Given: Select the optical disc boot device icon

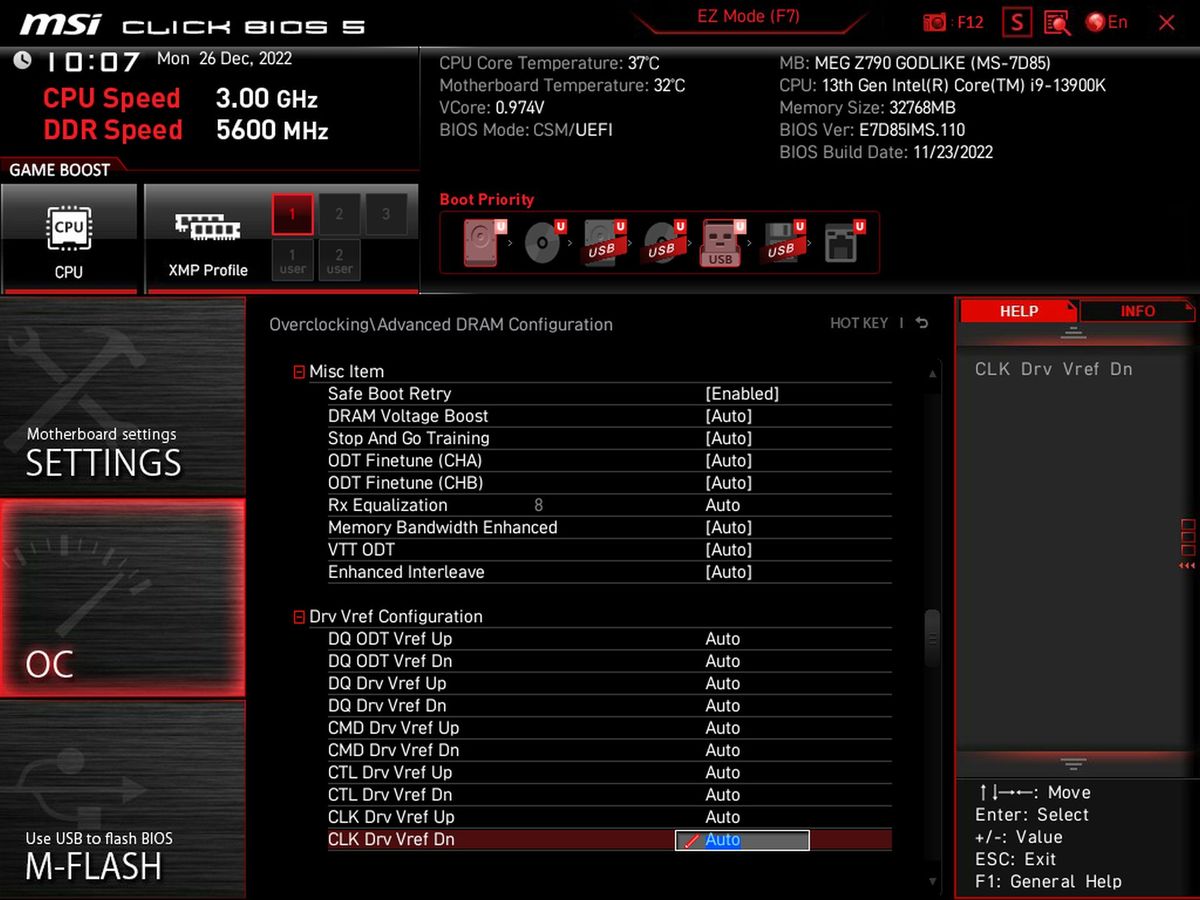Looking at the screenshot, I should tap(545, 242).
